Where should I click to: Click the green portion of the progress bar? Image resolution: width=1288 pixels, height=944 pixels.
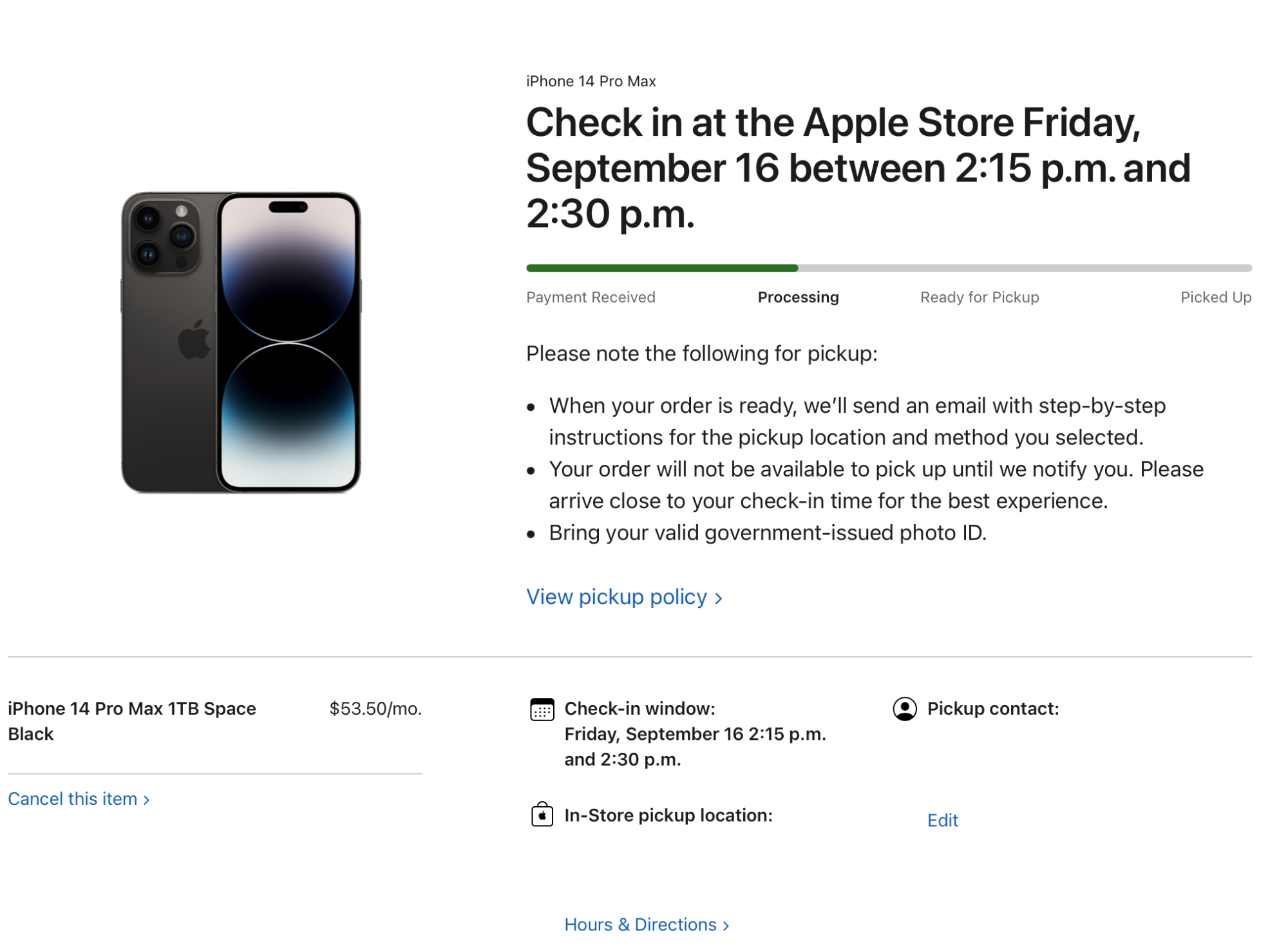pyautogui.click(x=661, y=268)
